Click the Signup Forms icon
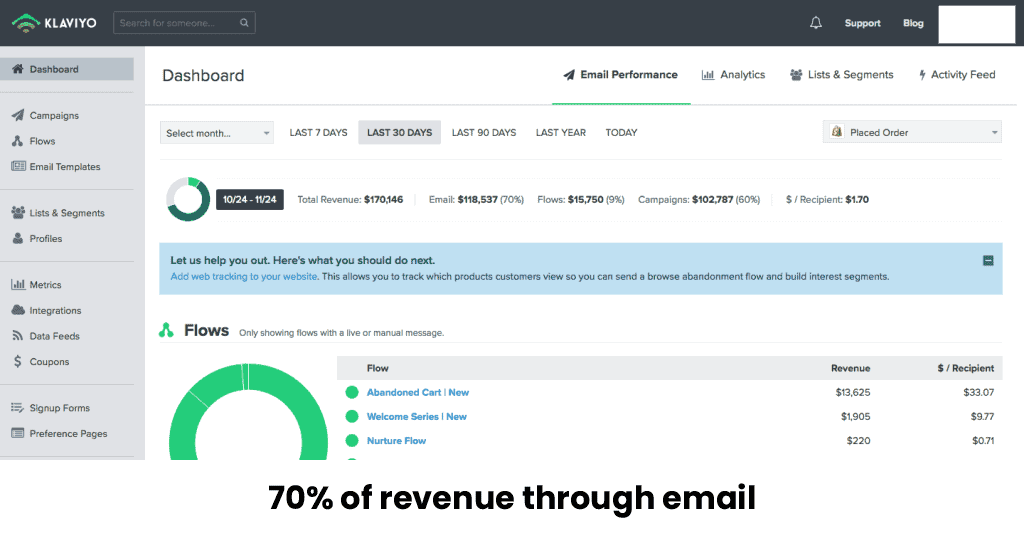The height and width of the screenshot is (538, 1024). click(18, 407)
